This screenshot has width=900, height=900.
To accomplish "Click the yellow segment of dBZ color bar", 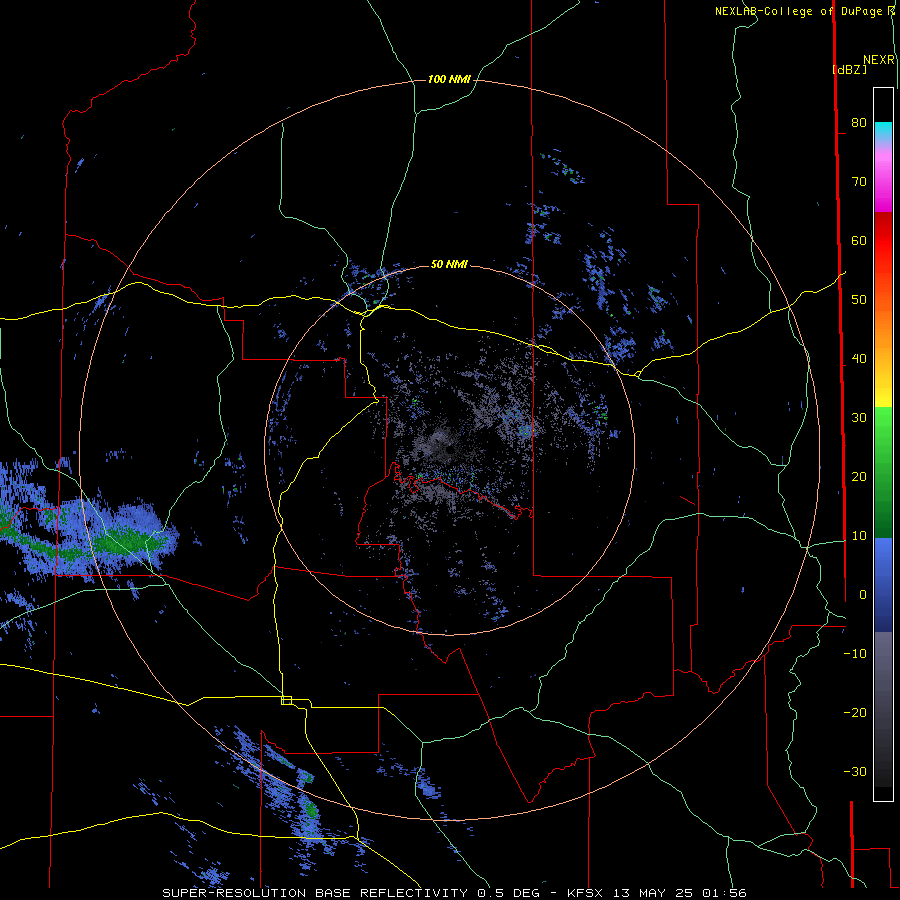I will [x=883, y=396].
